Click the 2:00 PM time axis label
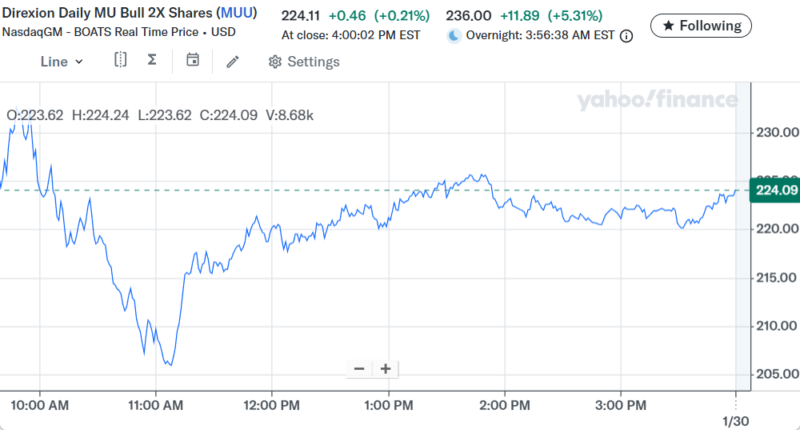 pos(505,404)
